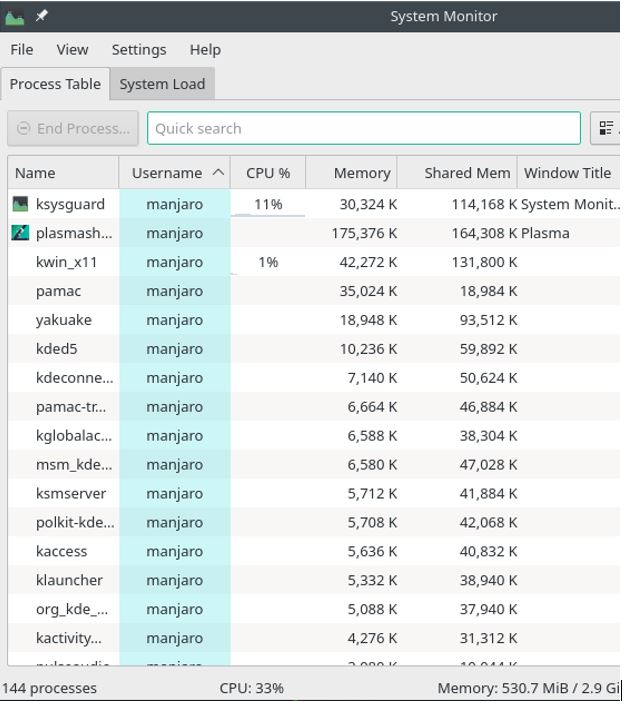
Task: Open the process filter view icon button
Action: [606, 128]
